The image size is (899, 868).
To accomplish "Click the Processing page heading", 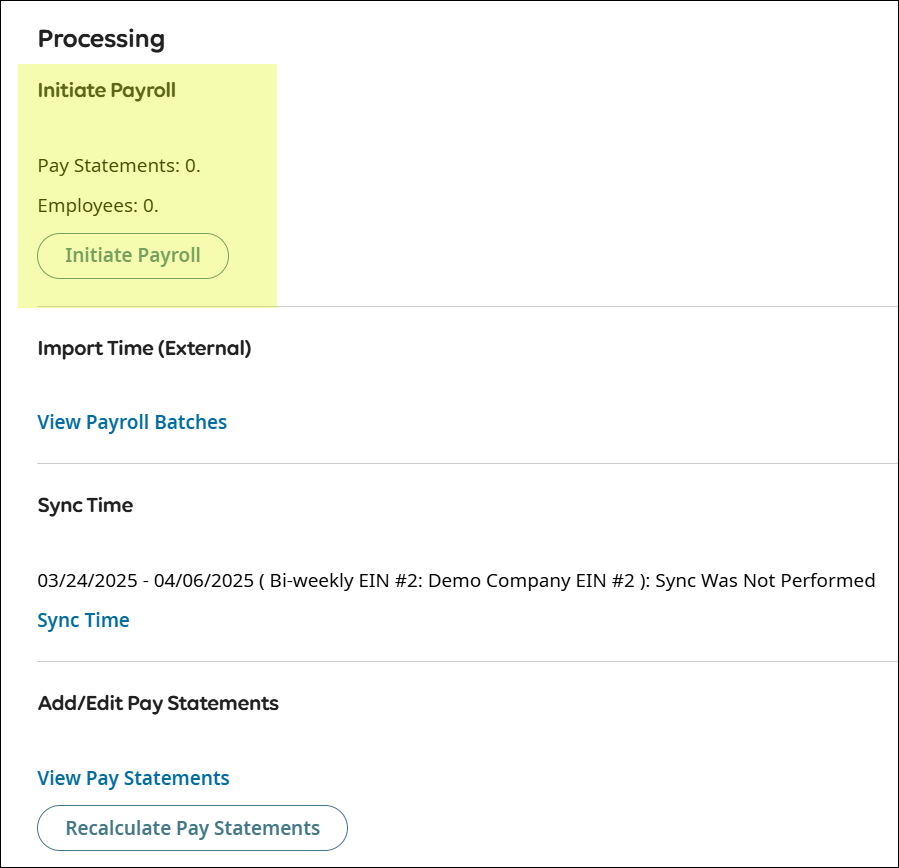I will (101, 39).
